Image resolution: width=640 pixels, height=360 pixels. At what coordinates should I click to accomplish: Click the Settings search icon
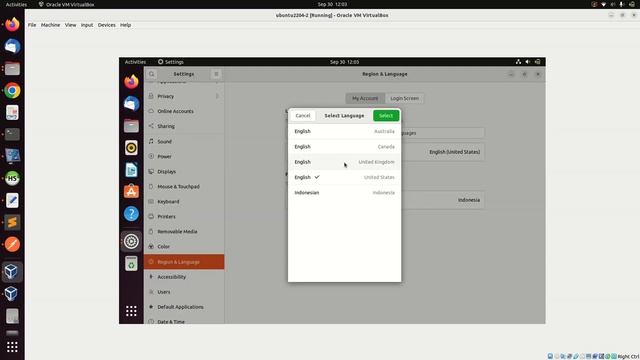(151, 74)
